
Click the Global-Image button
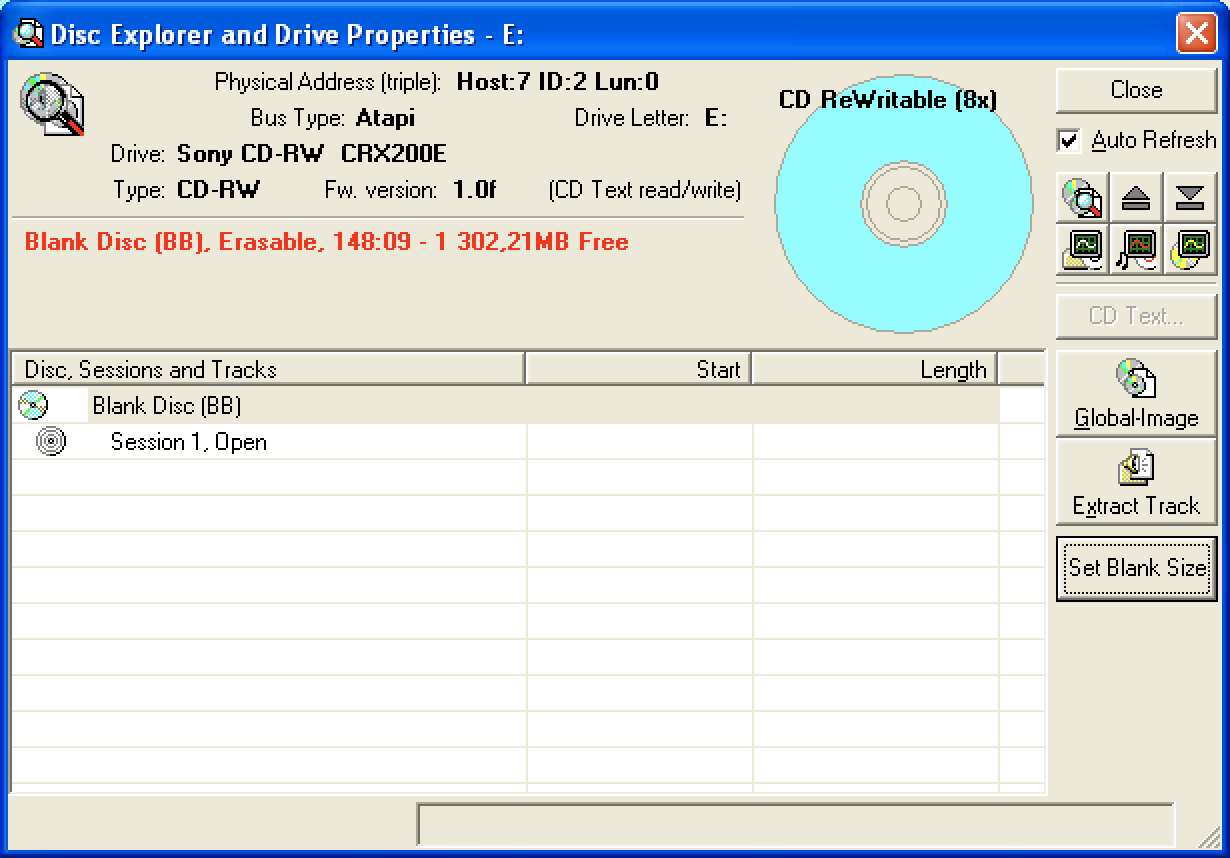(1136, 393)
